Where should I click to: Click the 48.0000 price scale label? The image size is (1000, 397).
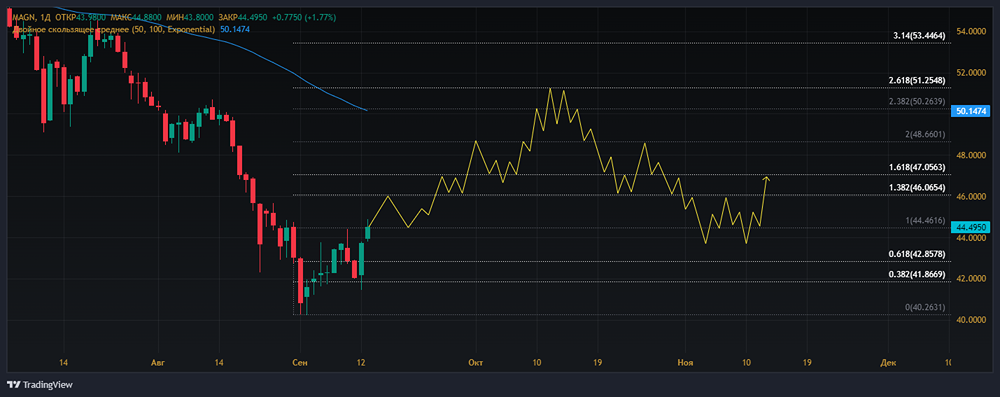coord(971,155)
